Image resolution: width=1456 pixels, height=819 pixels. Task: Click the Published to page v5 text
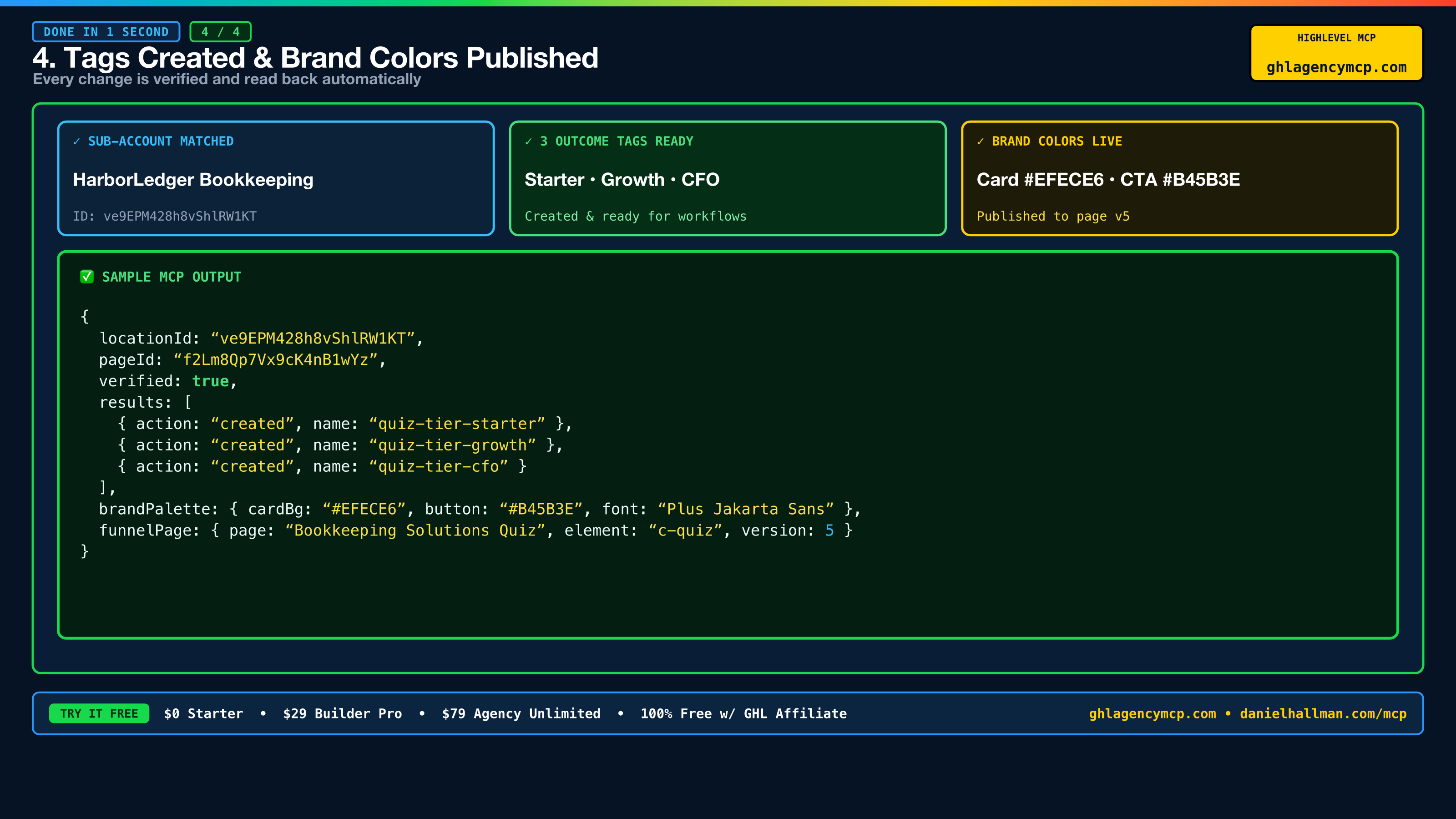click(1053, 216)
